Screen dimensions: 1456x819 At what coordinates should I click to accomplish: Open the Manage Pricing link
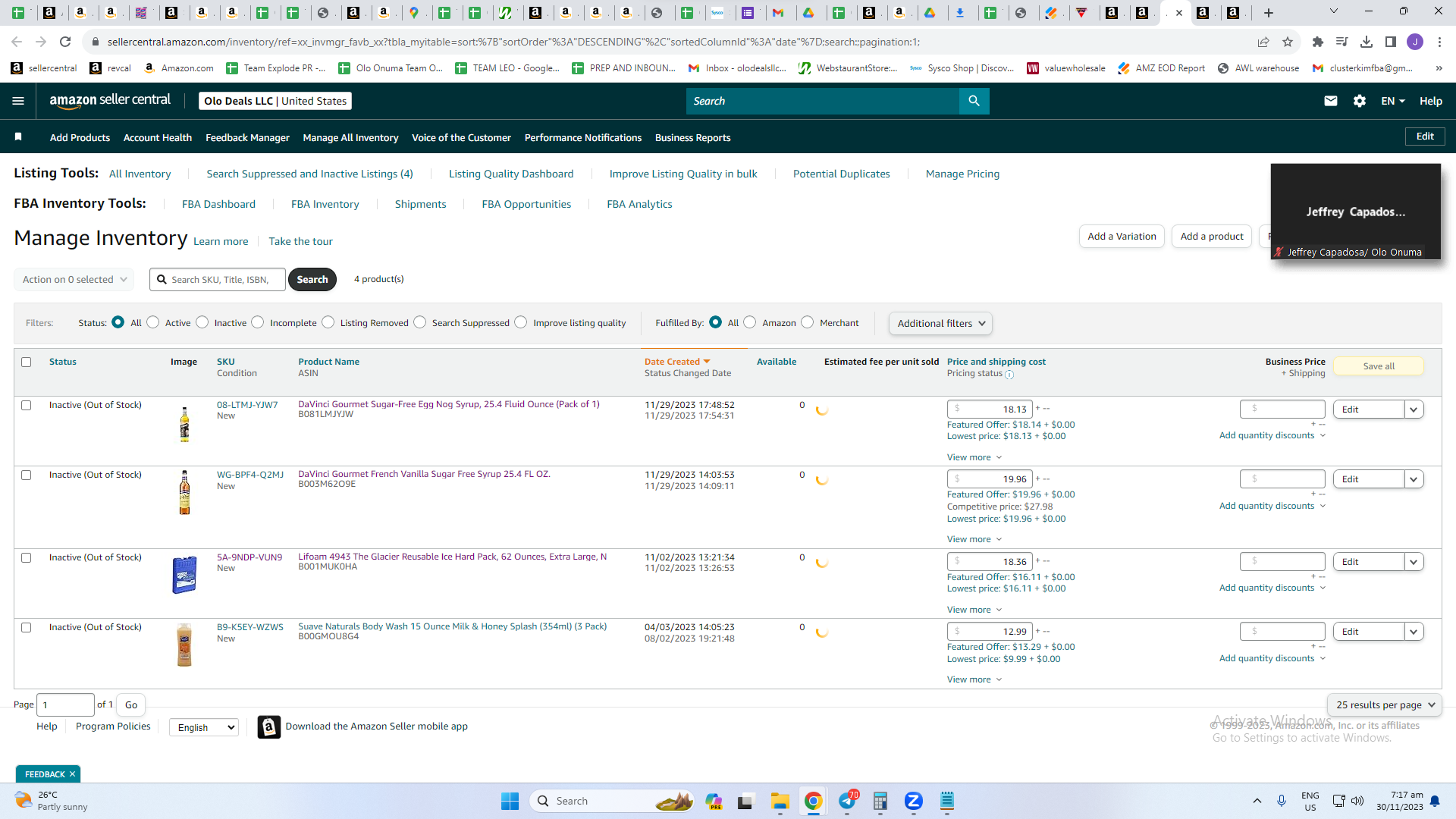[962, 174]
